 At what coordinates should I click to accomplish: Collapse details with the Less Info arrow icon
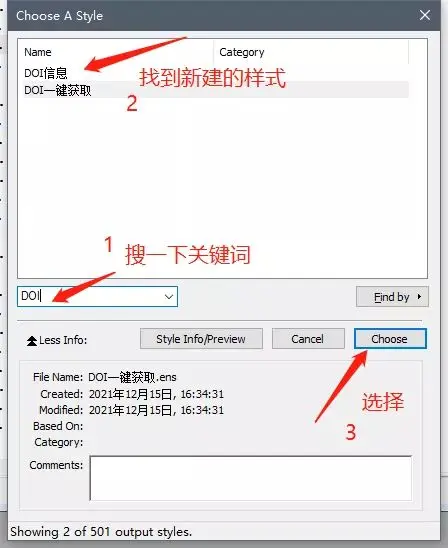tap(32, 340)
